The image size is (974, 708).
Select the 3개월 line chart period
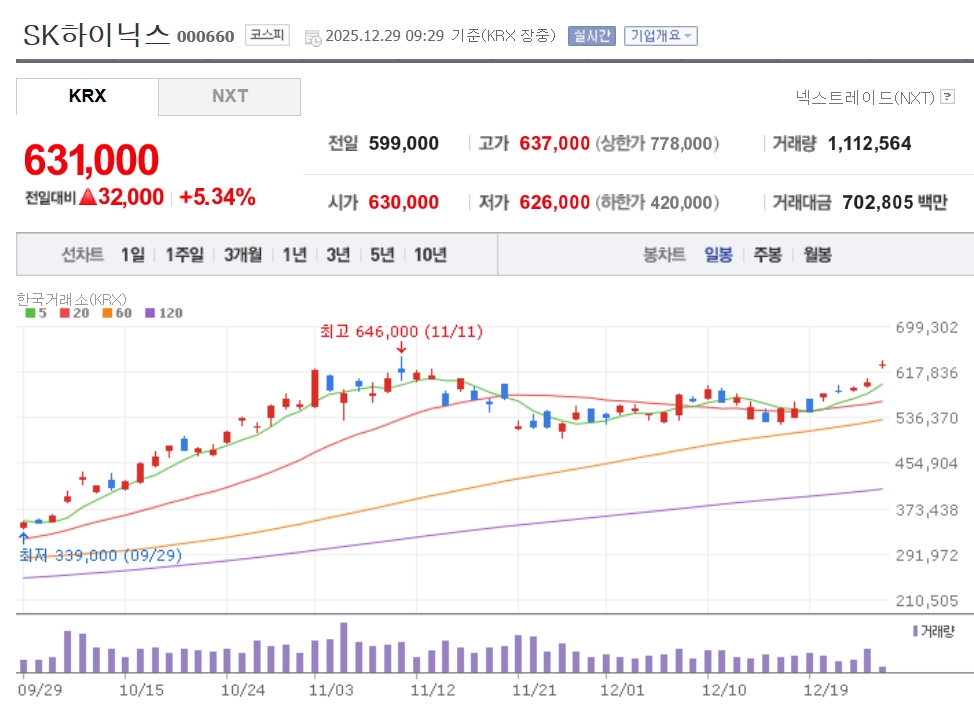pos(243,254)
